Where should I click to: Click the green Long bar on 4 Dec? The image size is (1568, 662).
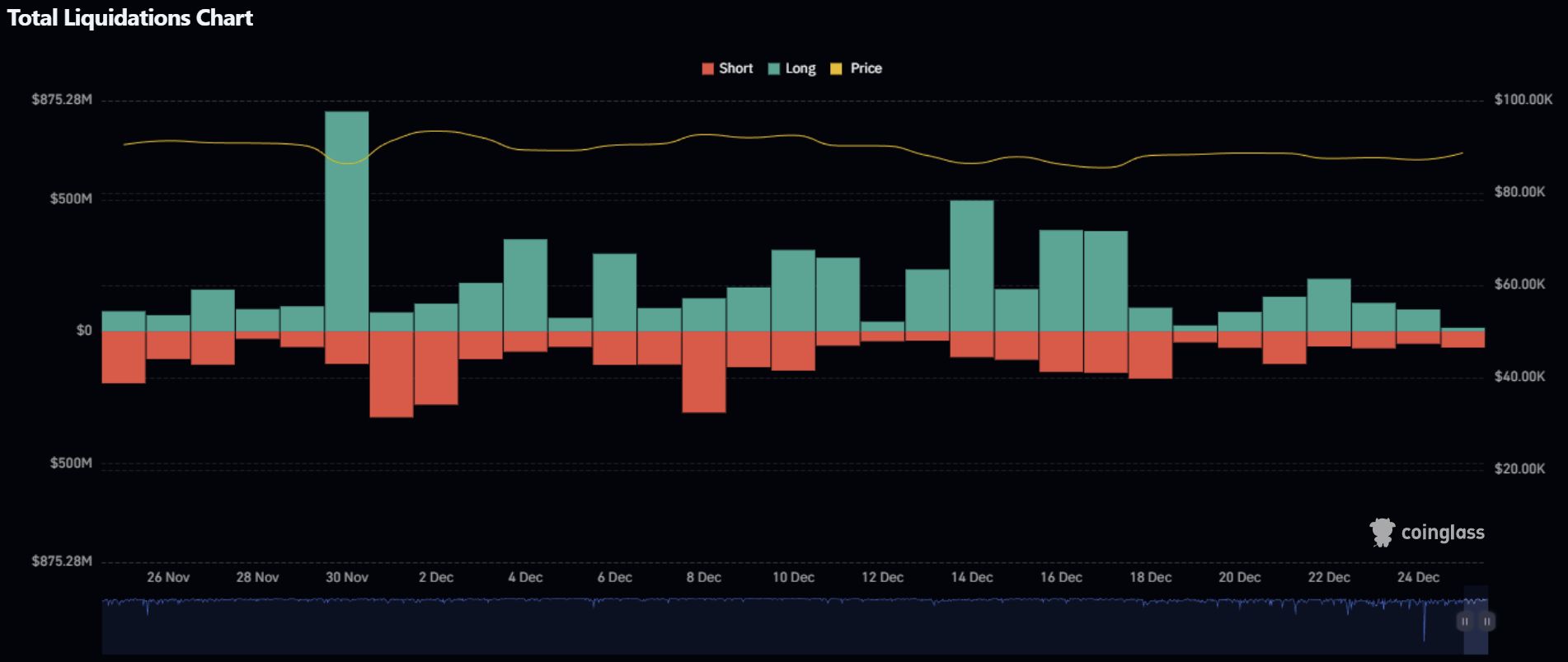pyautogui.click(x=525, y=285)
